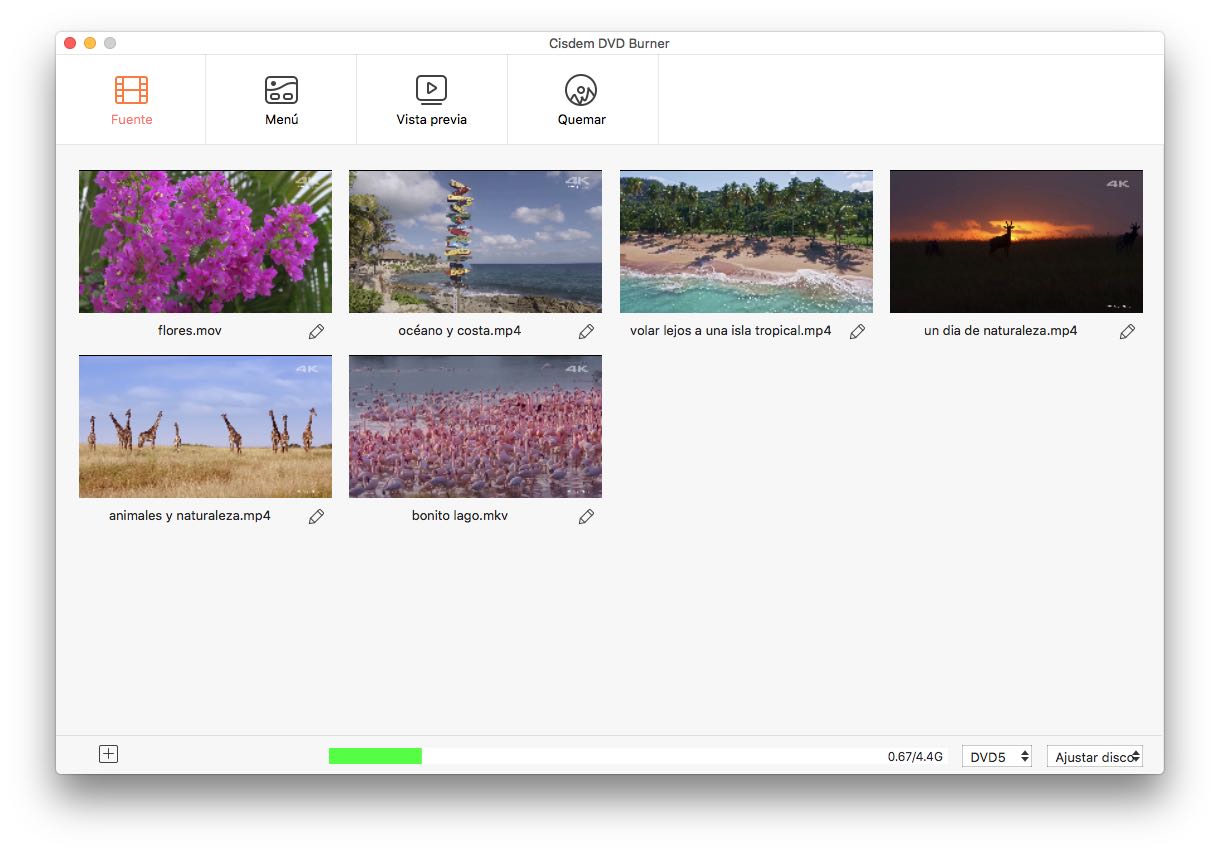This screenshot has width=1220, height=854.
Task: Select the flores.mov video thumbnail
Action: (205, 240)
